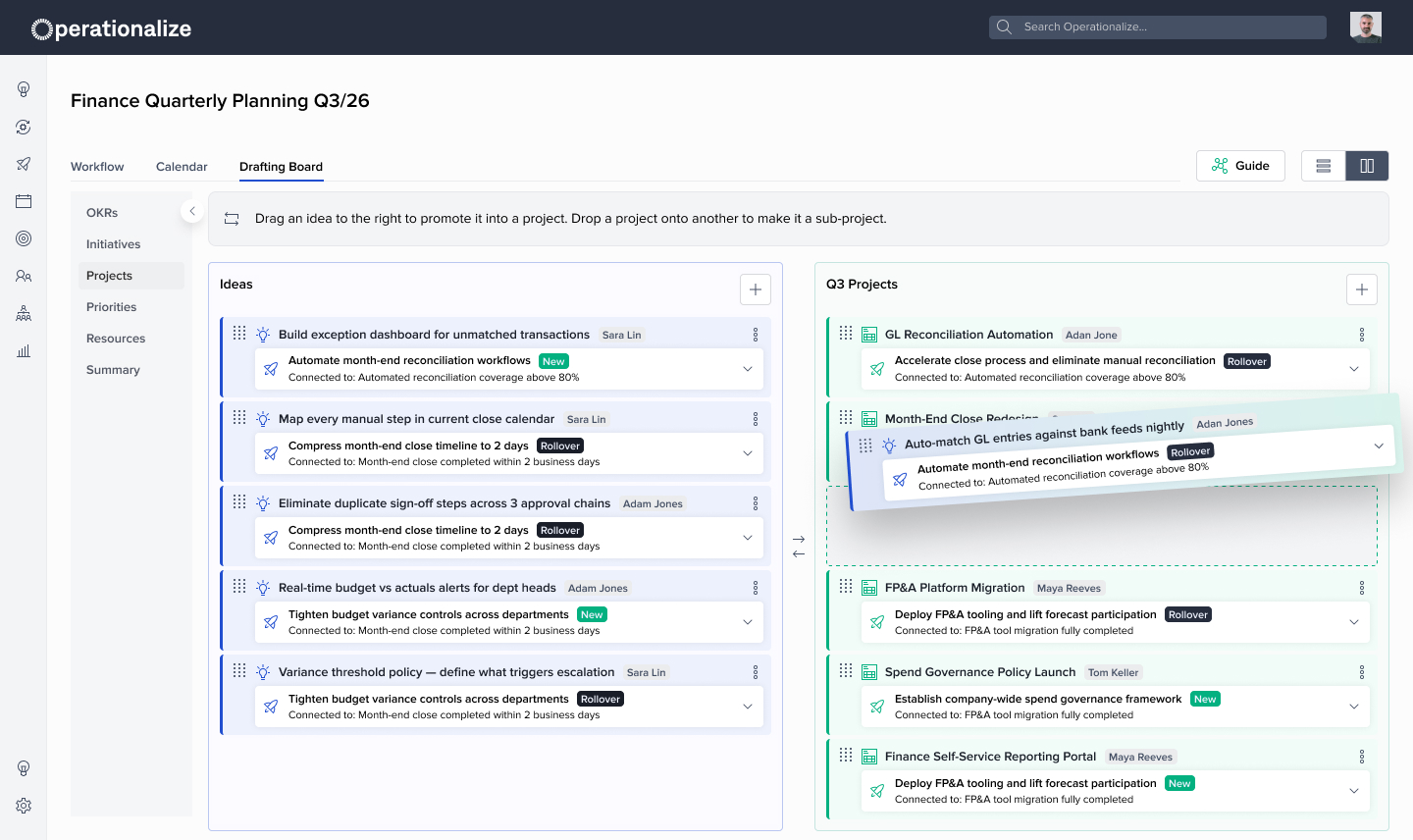
Task: Open the calendar icon in left sidebar
Action: pyautogui.click(x=24, y=201)
